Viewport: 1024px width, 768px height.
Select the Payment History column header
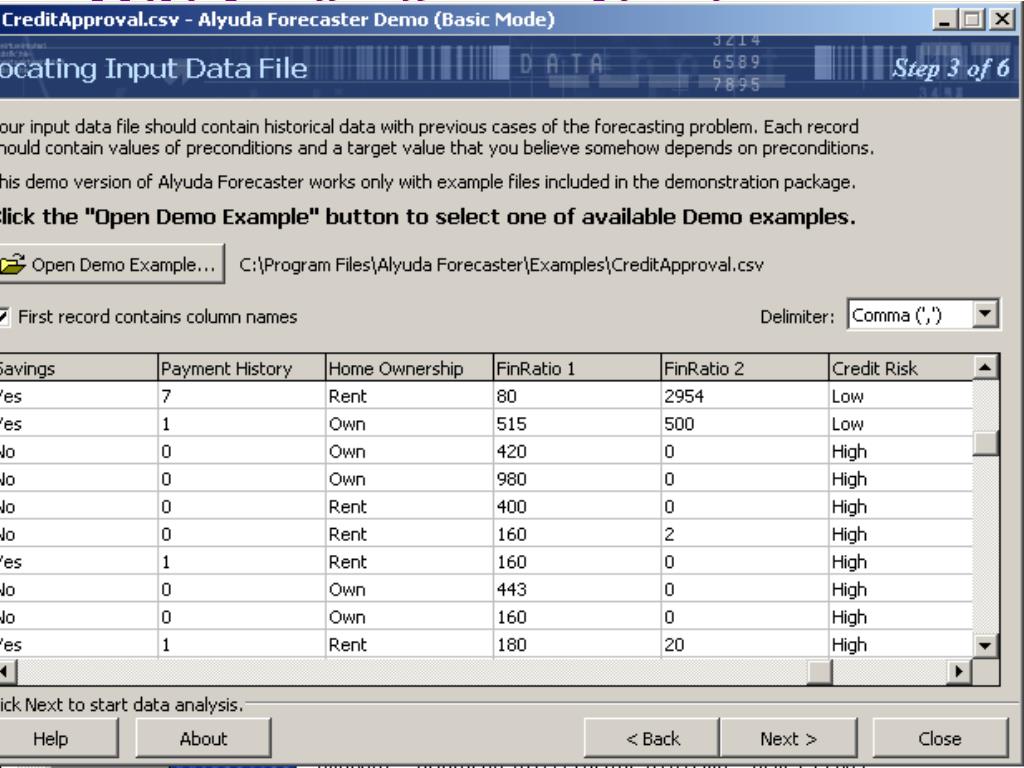[x=241, y=368]
